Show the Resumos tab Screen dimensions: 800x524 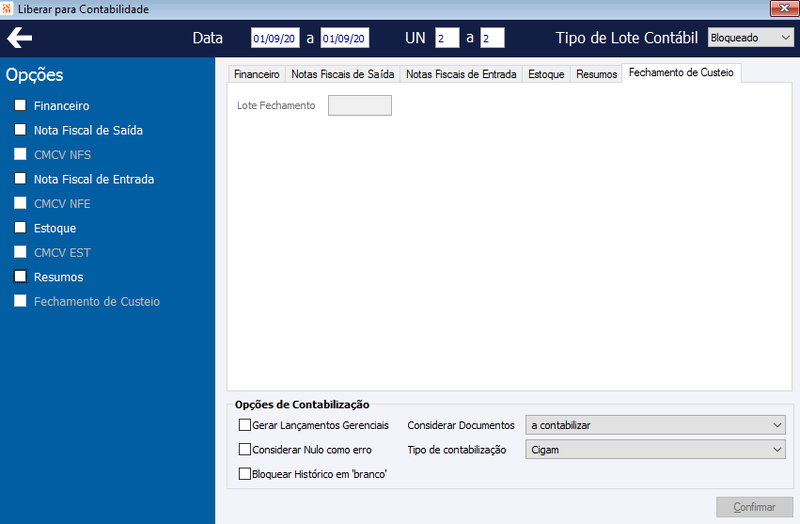tap(596, 74)
